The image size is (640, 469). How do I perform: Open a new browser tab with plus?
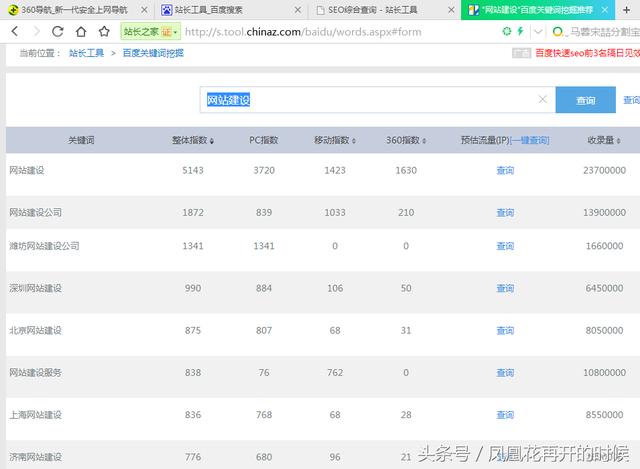tap(627, 10)
